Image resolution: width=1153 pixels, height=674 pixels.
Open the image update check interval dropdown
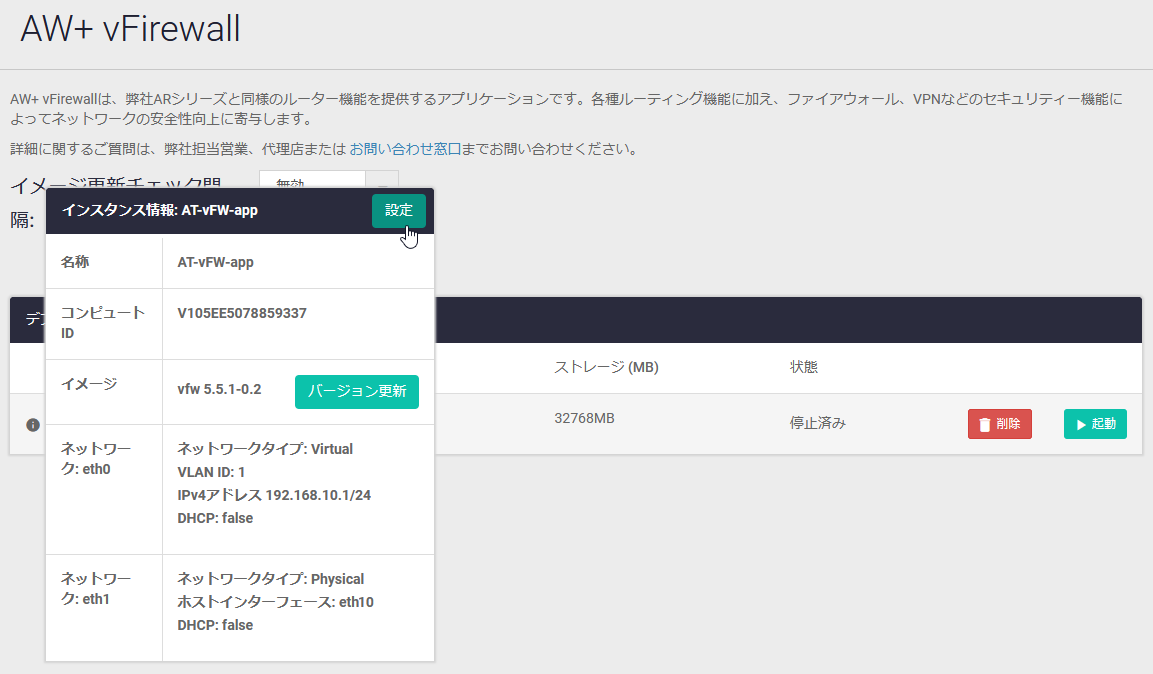click(329, 179)
